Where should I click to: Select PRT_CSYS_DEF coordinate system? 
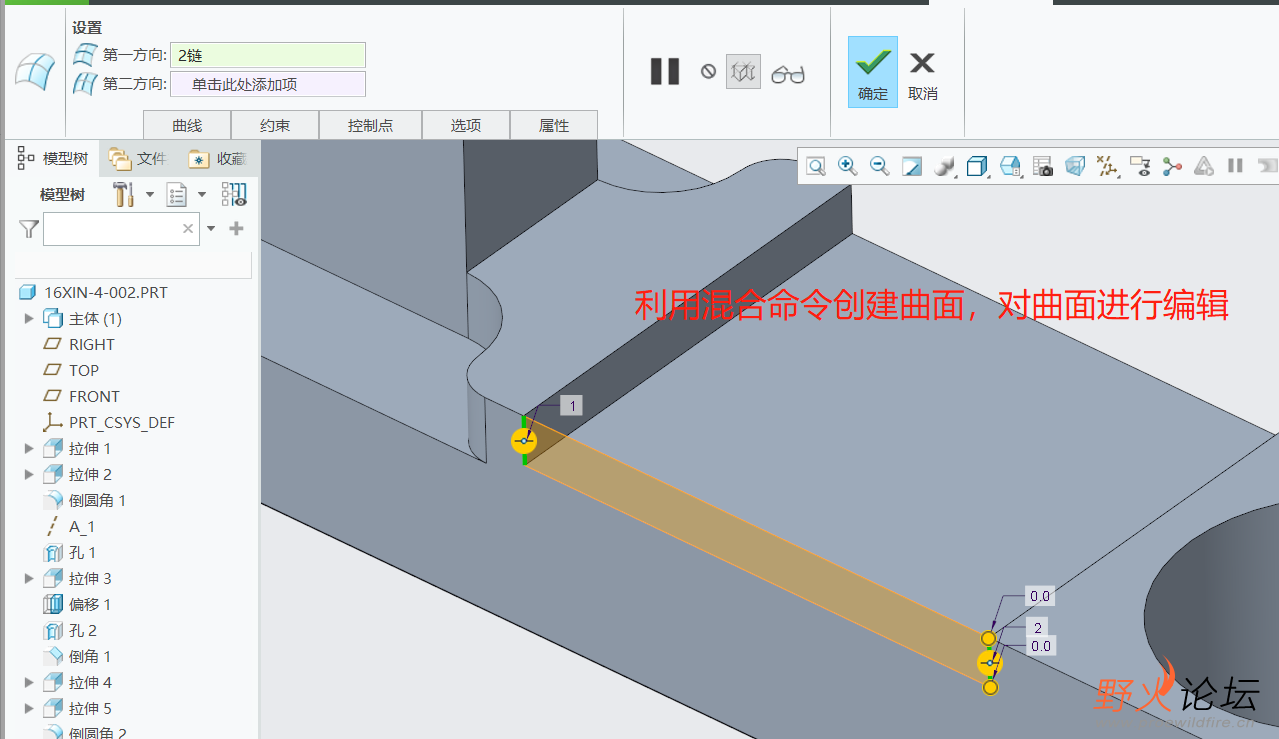click(122, 422)
